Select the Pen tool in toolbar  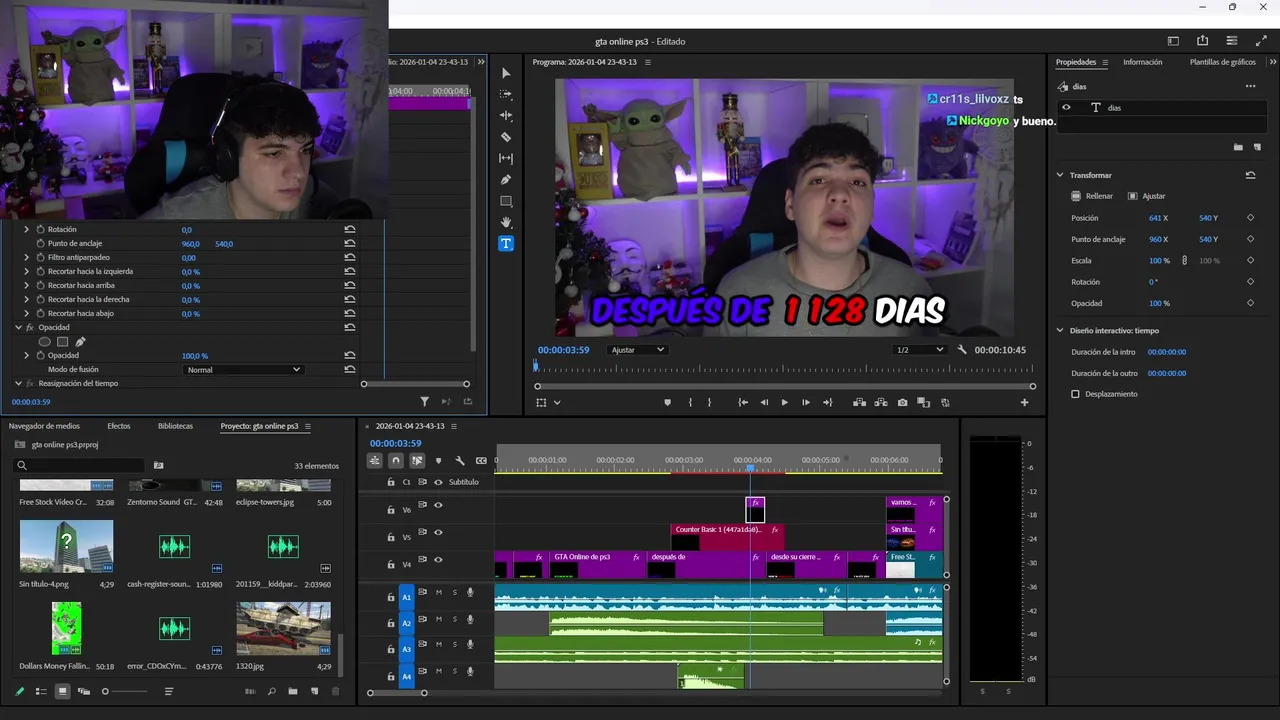506,180
